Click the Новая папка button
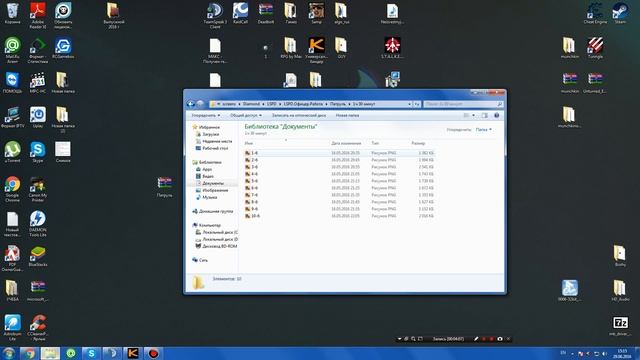Screen dimensions: 640x360 pos(347,116)
